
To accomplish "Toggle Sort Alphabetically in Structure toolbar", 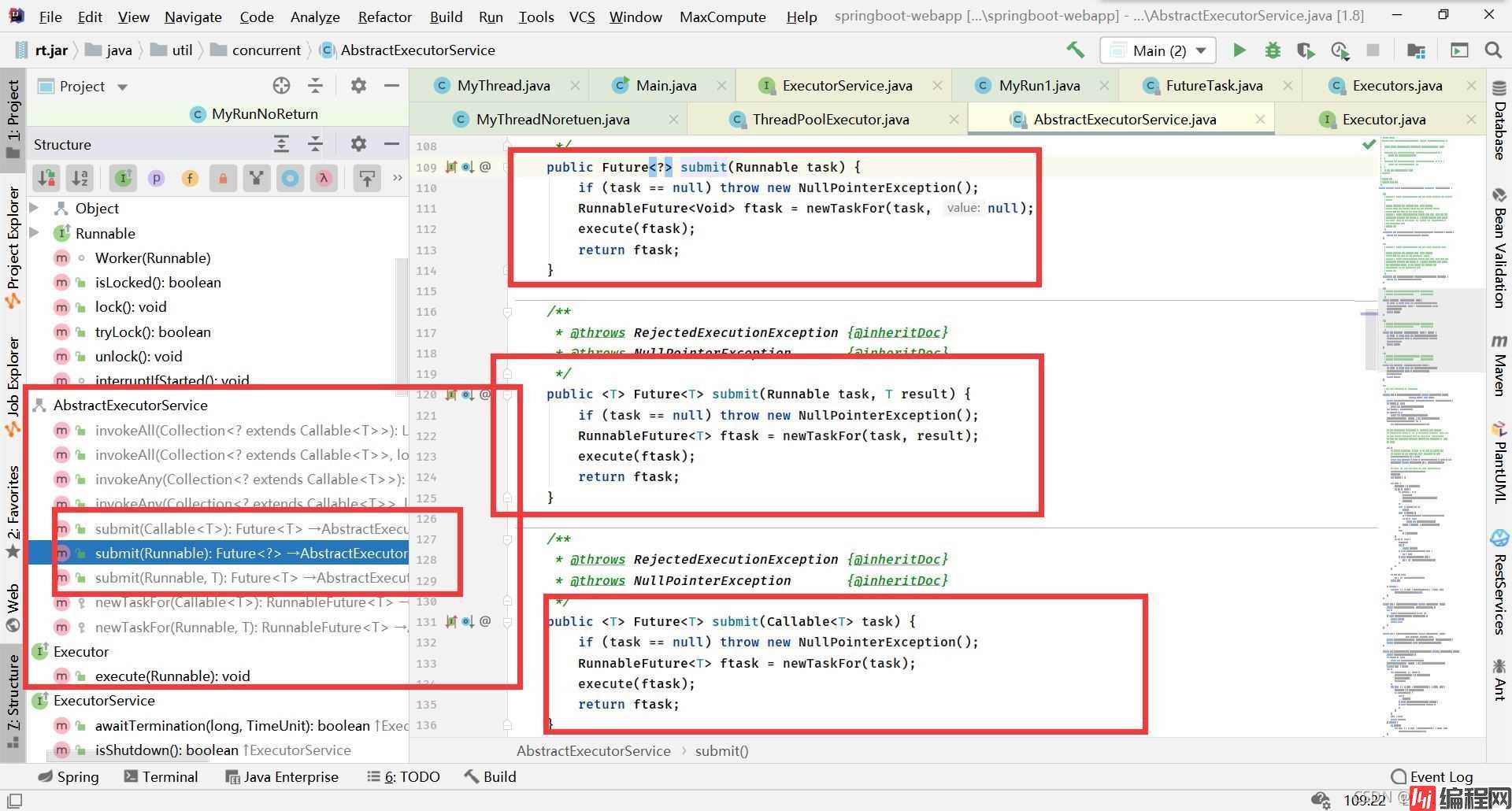I will pos(80,178).
